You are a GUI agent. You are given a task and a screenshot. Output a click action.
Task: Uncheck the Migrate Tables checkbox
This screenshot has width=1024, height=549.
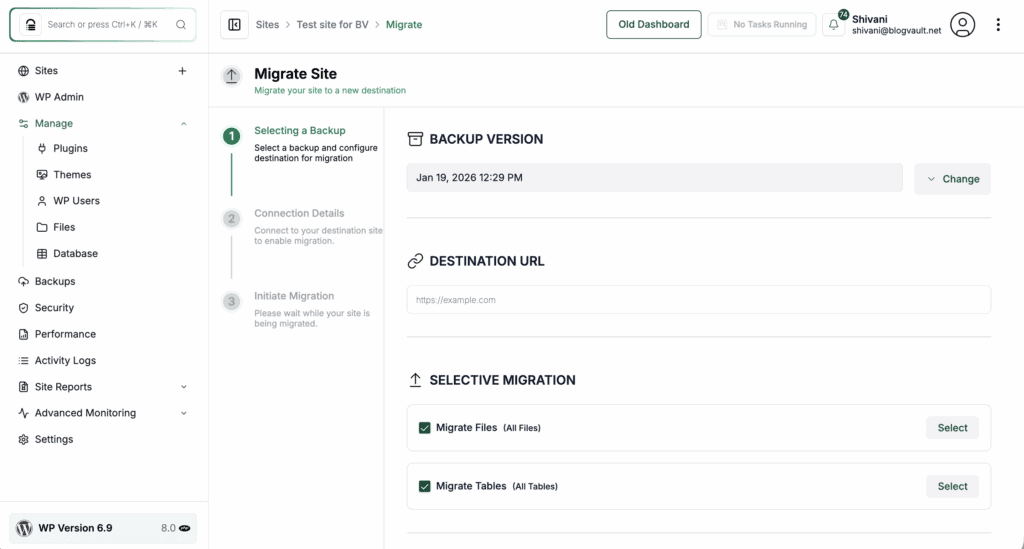424,486
